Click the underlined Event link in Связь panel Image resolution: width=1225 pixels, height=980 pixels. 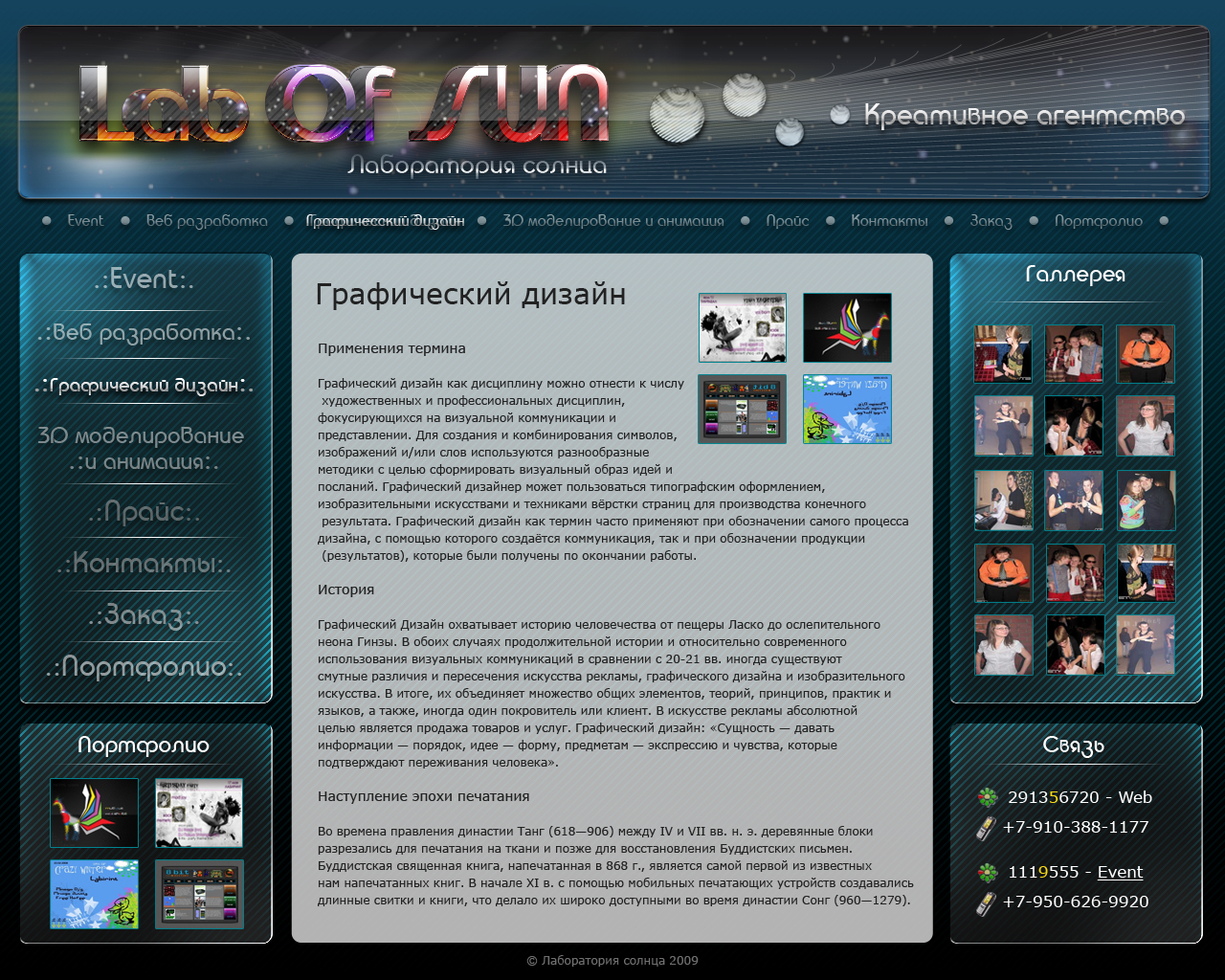[x=1122, y=871]
